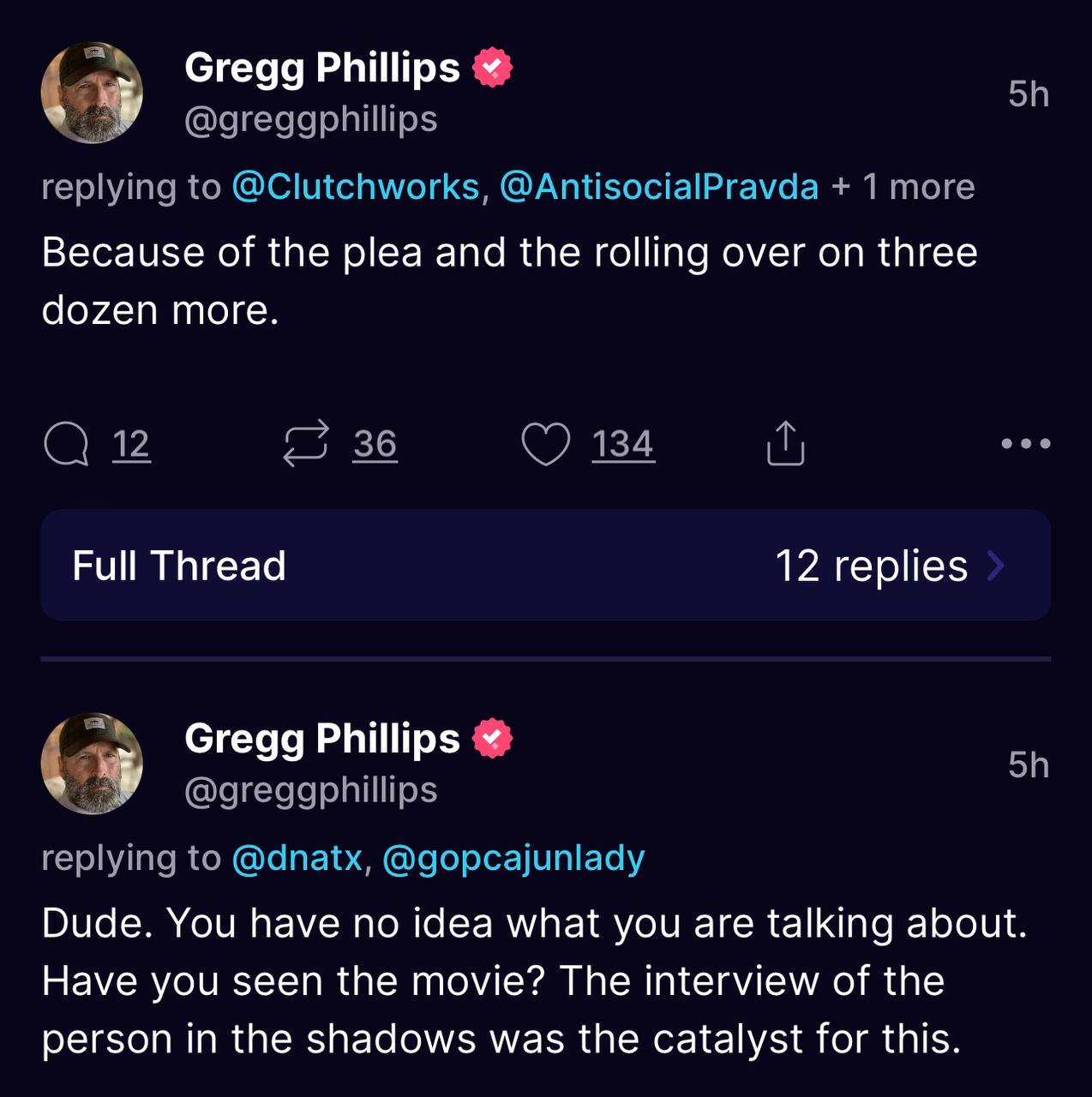
Task: Click verified badge on the top post
Action: coord(492,68)
